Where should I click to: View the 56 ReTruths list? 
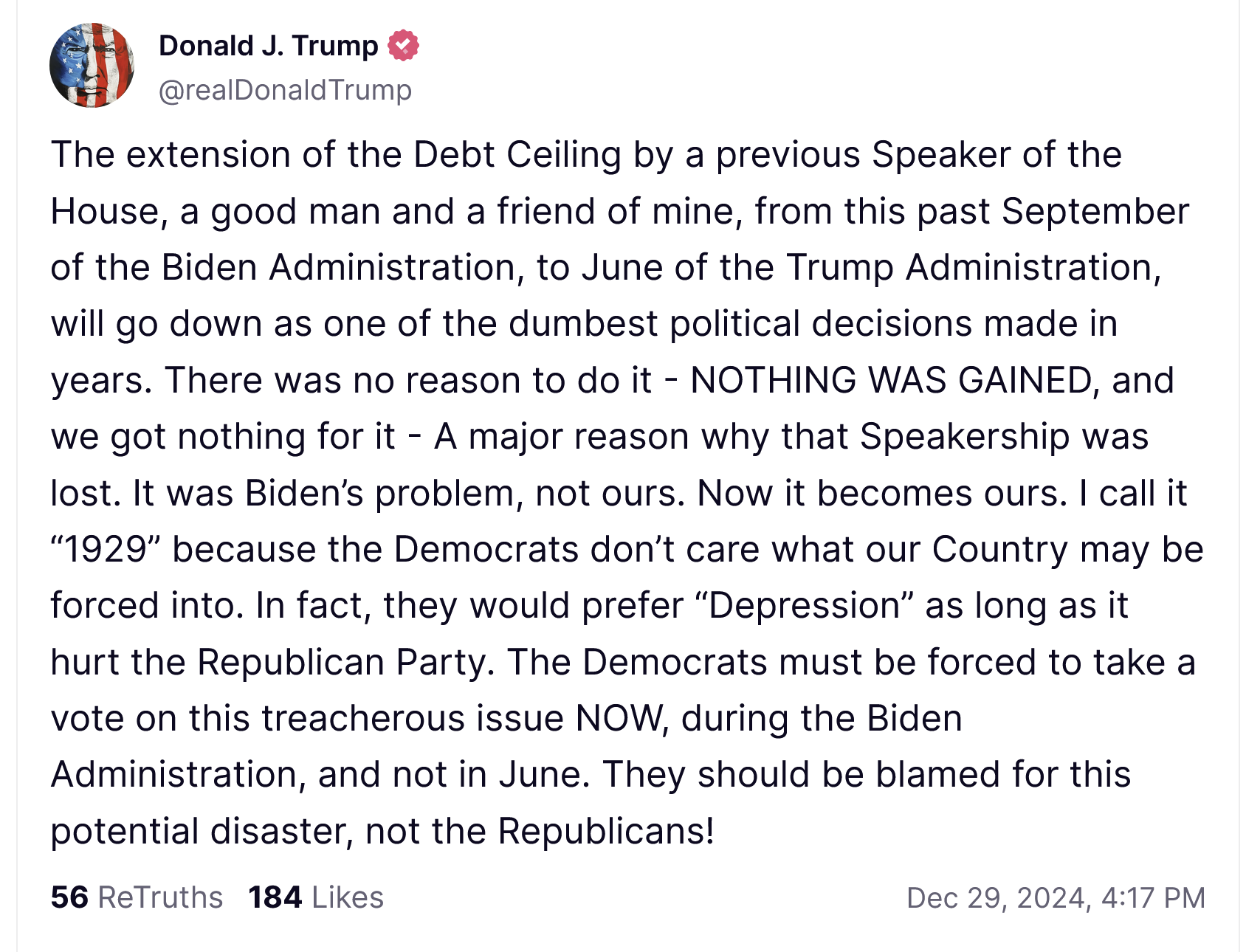[137, 897]
